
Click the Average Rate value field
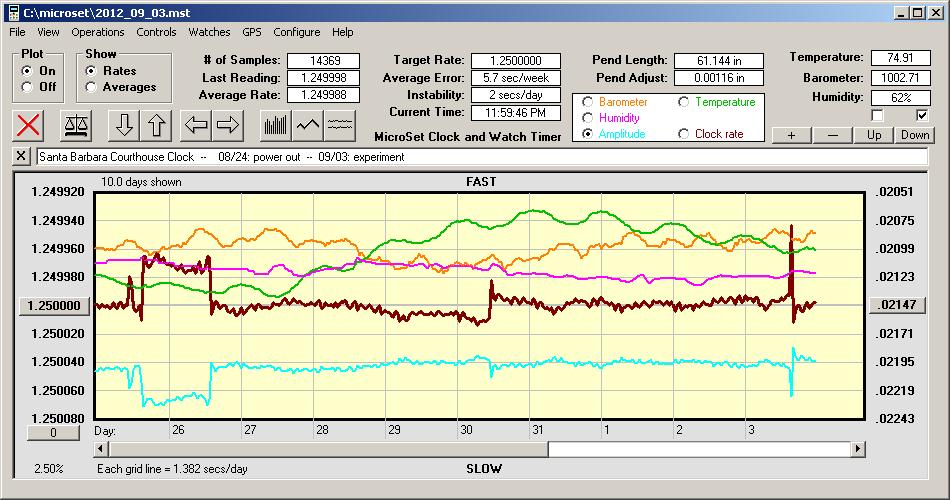(x=324, y=95)
